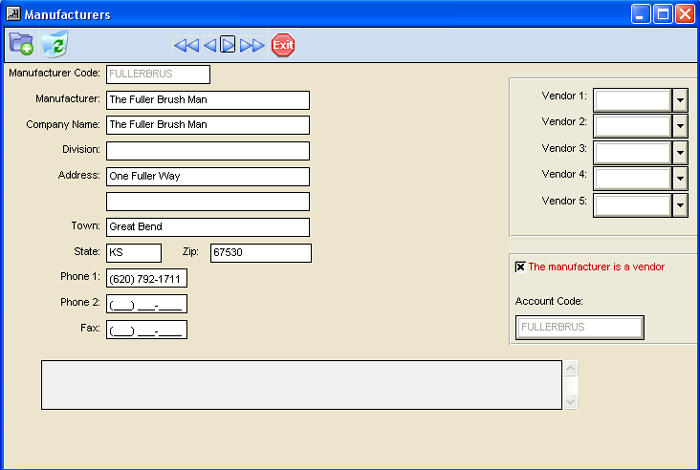
Task: Close the Manufacturers window
Action: [x=685, y=14]
